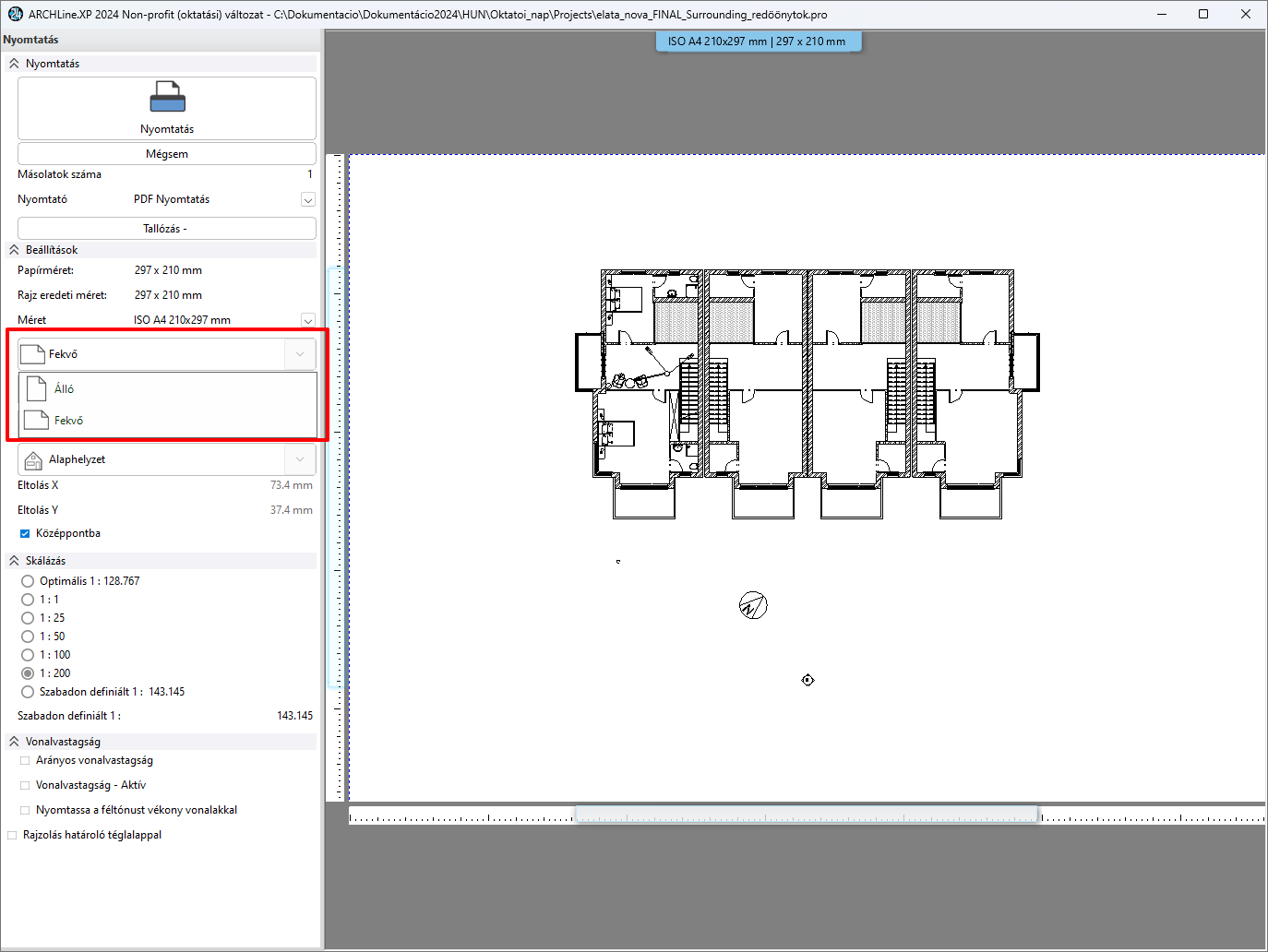Click the target marker symbol on preview

pos(807,680)
